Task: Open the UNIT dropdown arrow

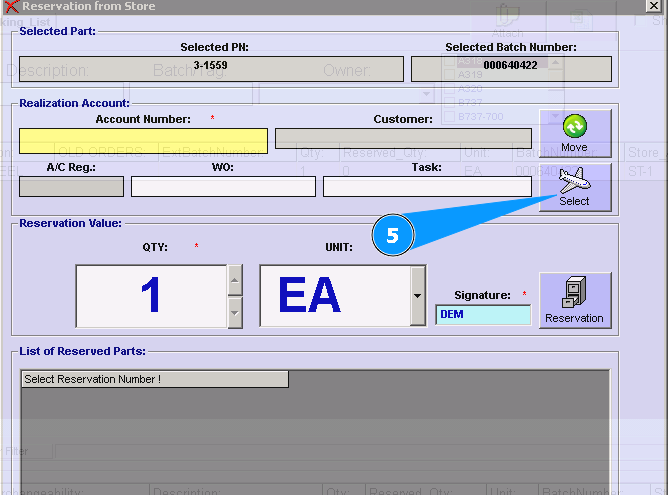Action: tap(418, 296)
